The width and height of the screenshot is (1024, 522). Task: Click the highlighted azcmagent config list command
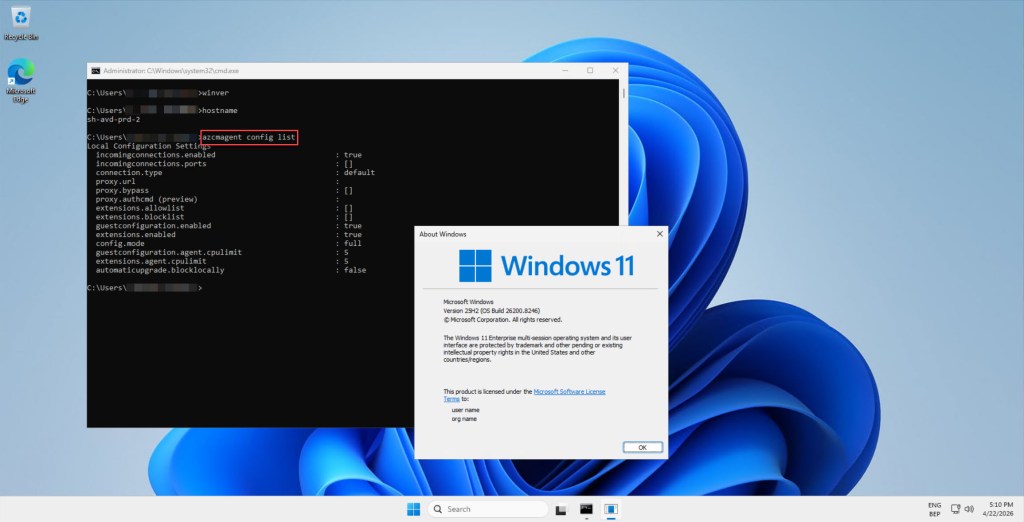click(x=249, y=137)
